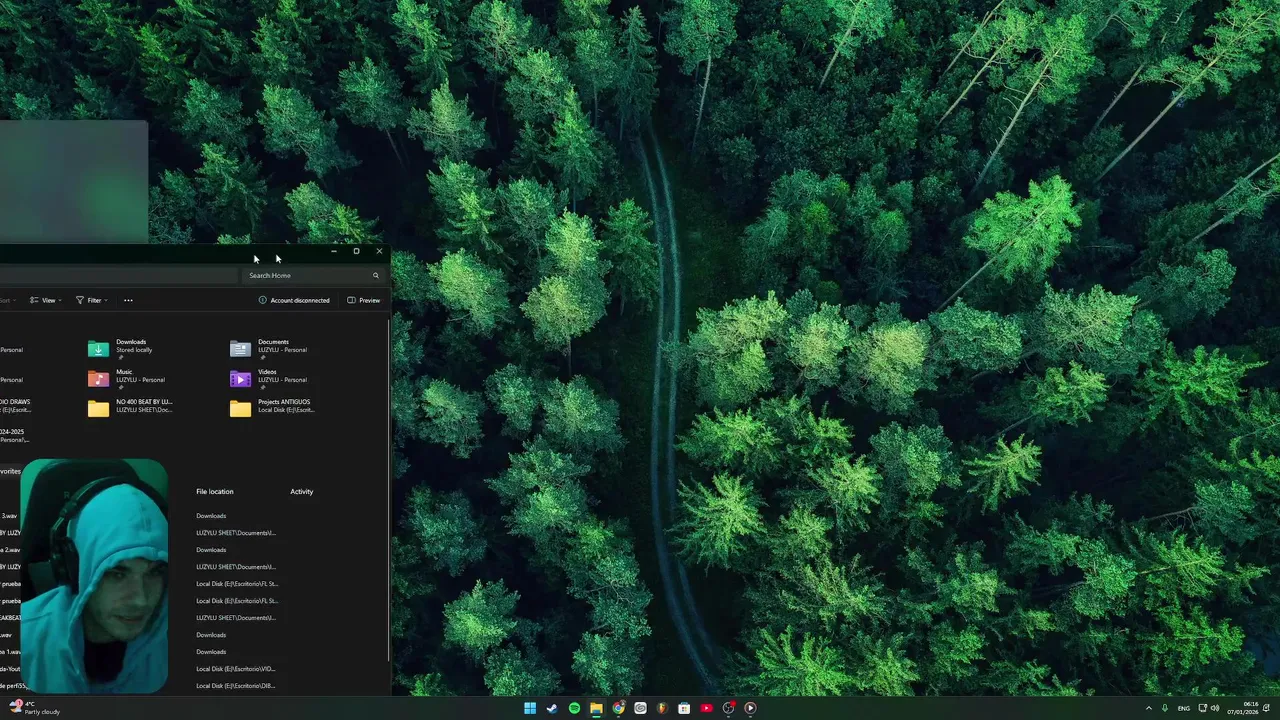1280x720 pixels.
Task: Open the Downloads folder
Action: (122, 348)
